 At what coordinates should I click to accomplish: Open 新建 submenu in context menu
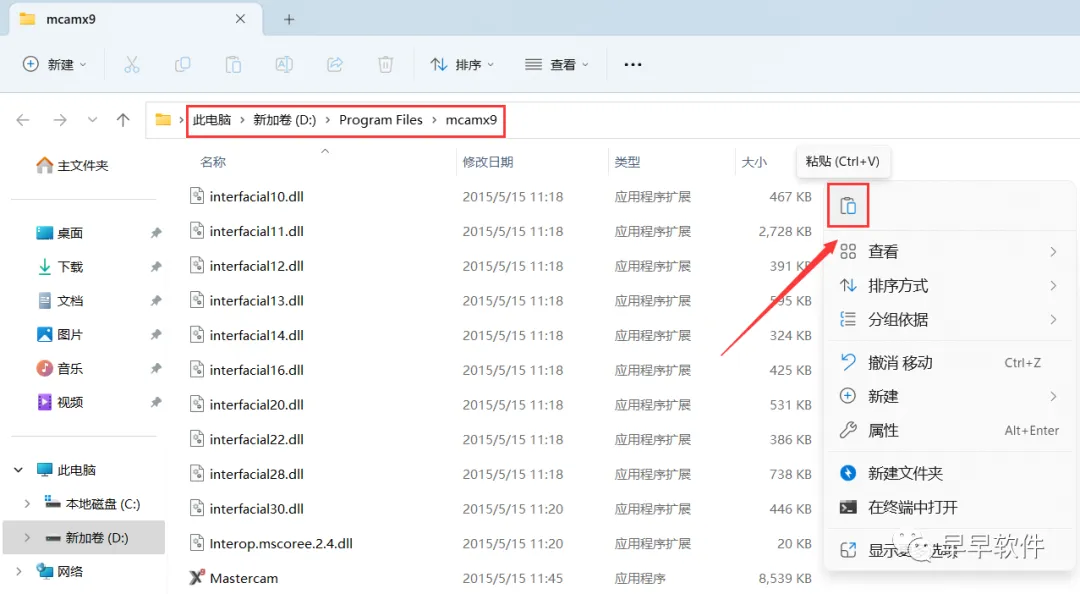tap(950, 396)
